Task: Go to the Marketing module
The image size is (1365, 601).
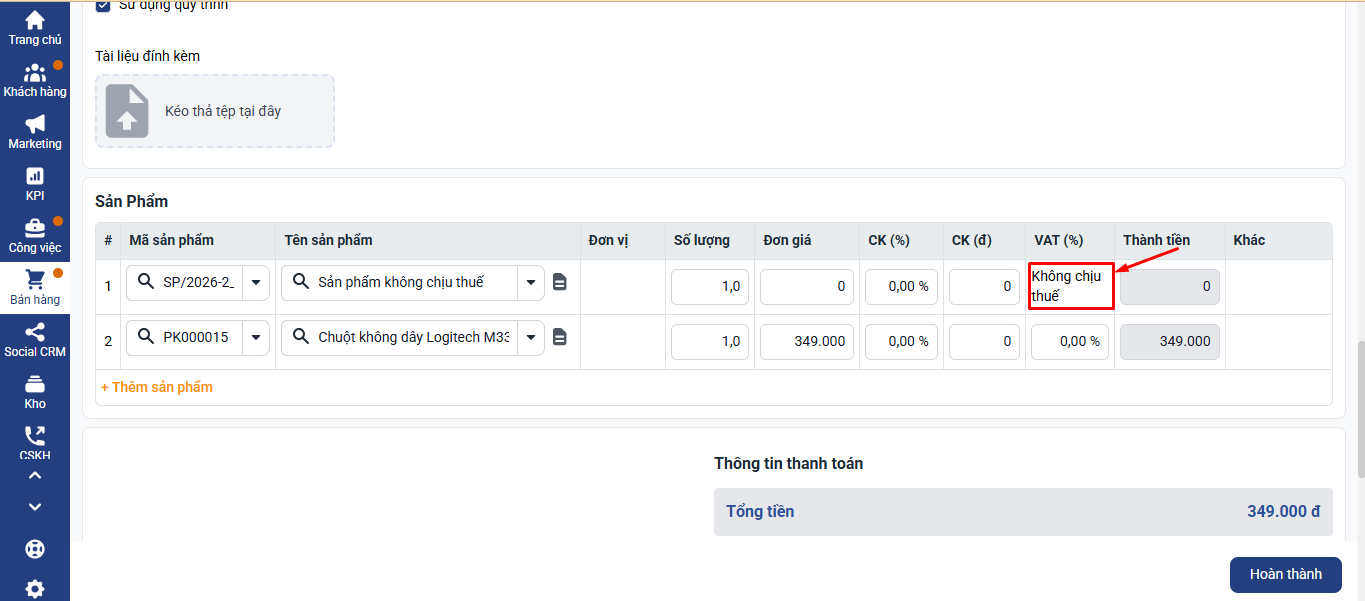Action: 35,131
